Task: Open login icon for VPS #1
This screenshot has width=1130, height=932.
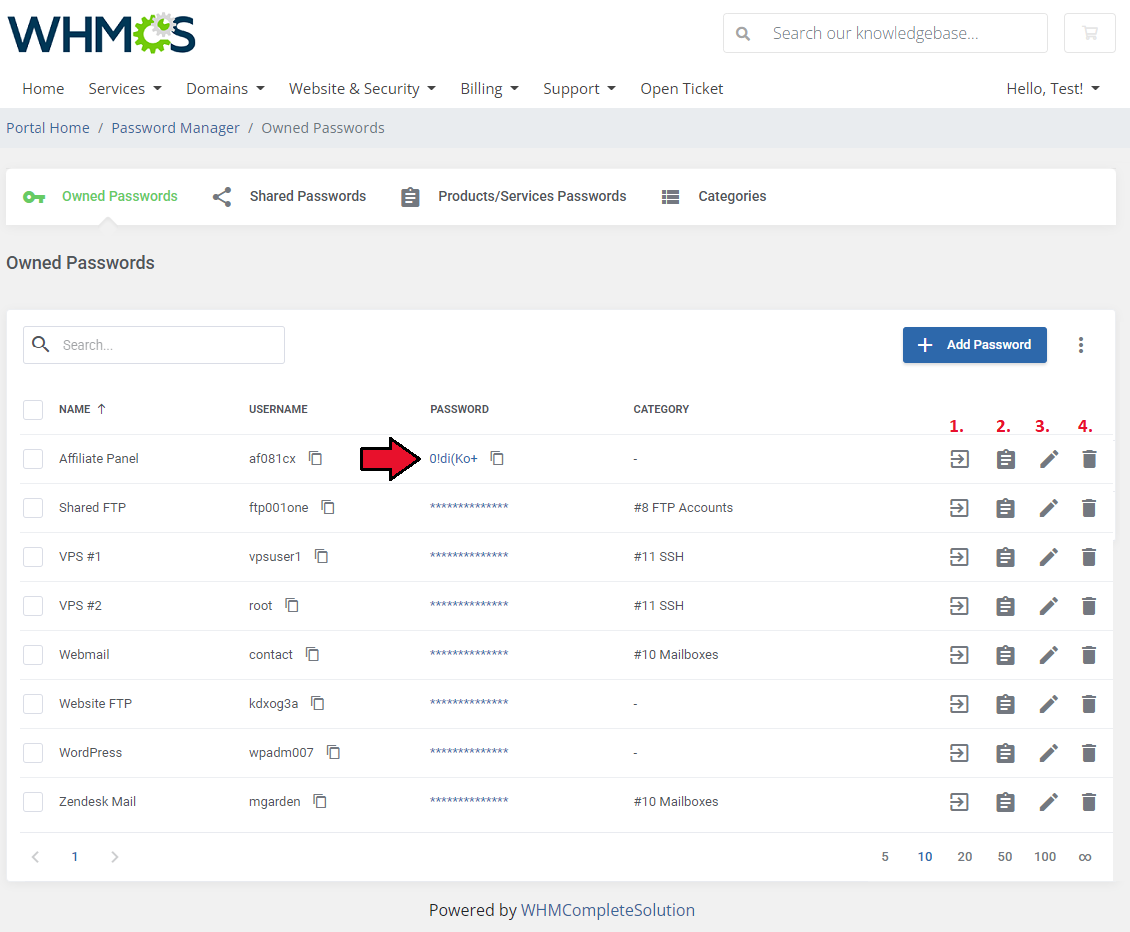Action: (959, 557)
